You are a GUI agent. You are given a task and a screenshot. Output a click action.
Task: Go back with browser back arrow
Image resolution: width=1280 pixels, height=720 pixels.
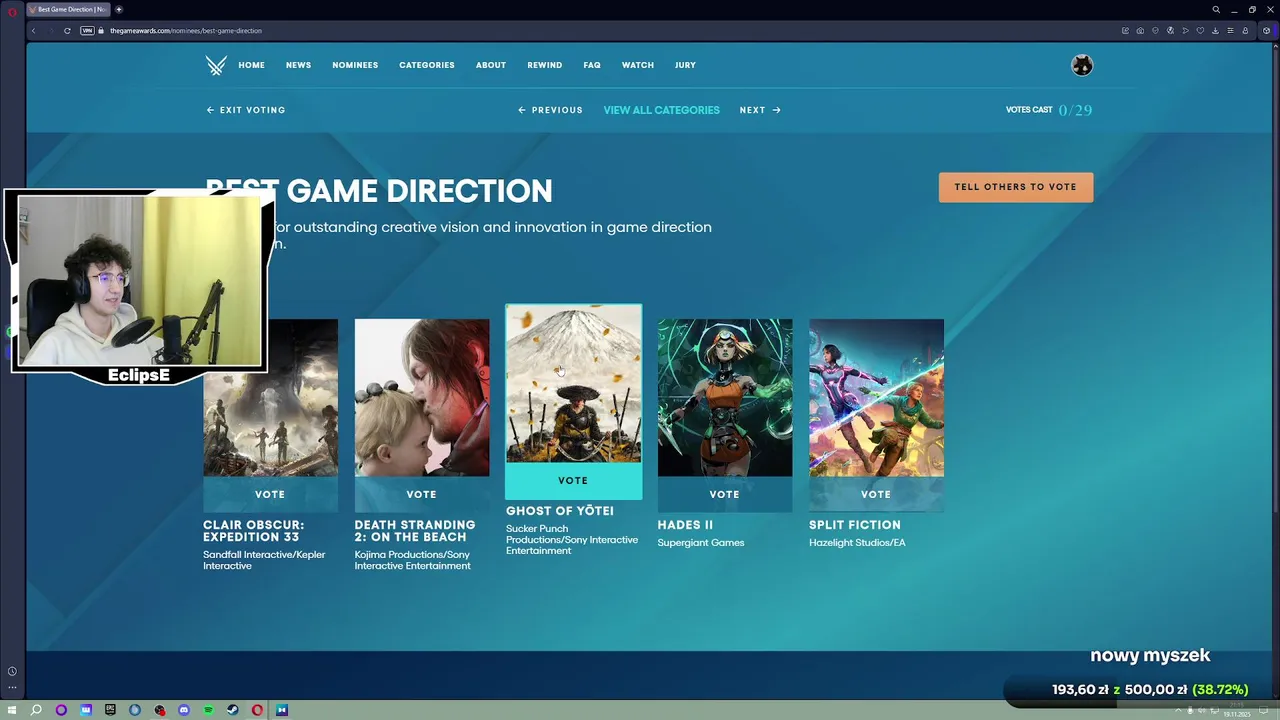pyautogui.click(x=33, y=31)
